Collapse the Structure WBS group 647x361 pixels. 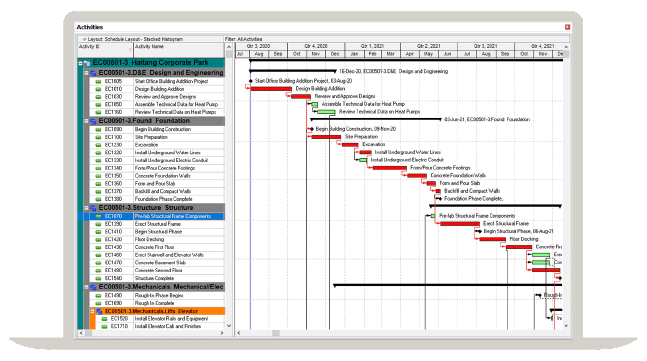86,208
